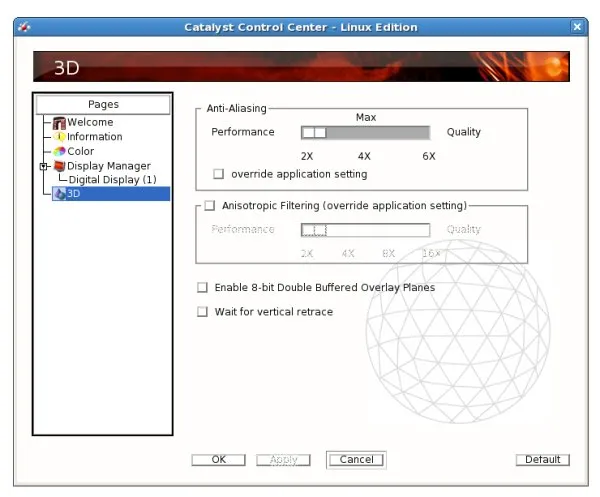The image size is (600, 497).
Task: Enable 8-bit Double Buffered Overlay Planes
Action: coord(202,287)
